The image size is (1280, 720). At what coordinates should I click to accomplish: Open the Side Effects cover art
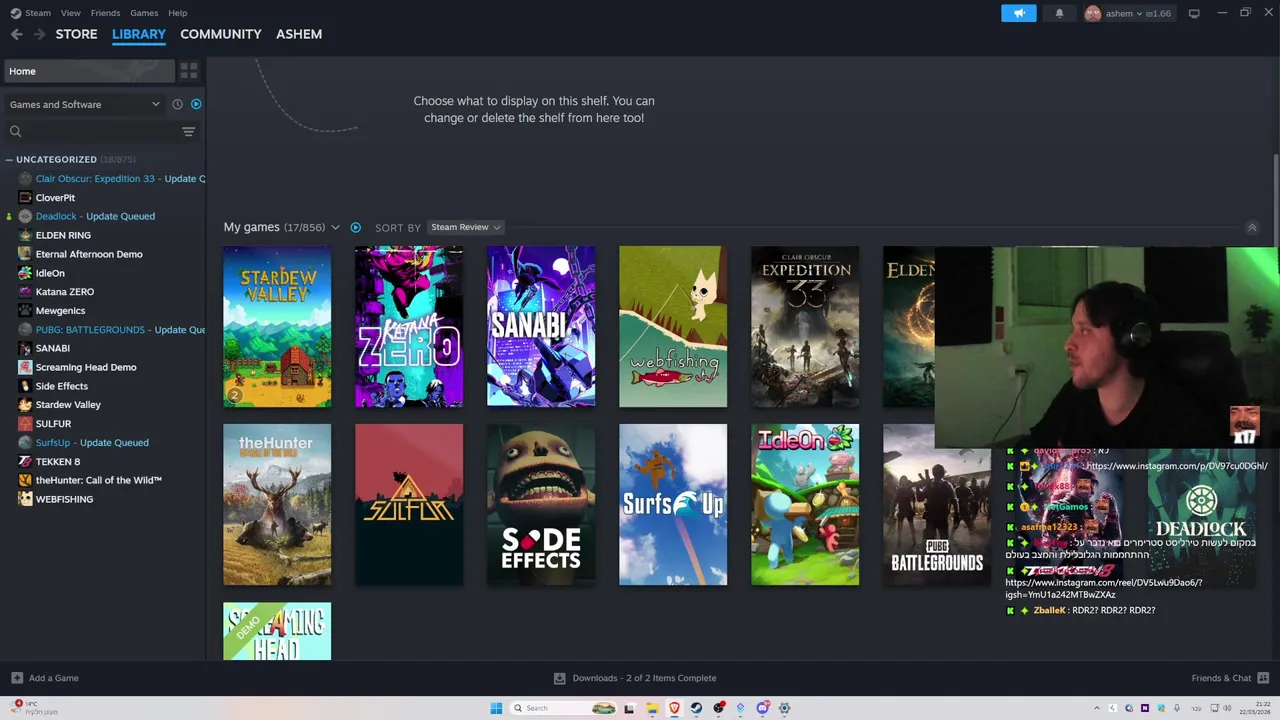pos(541,505)
